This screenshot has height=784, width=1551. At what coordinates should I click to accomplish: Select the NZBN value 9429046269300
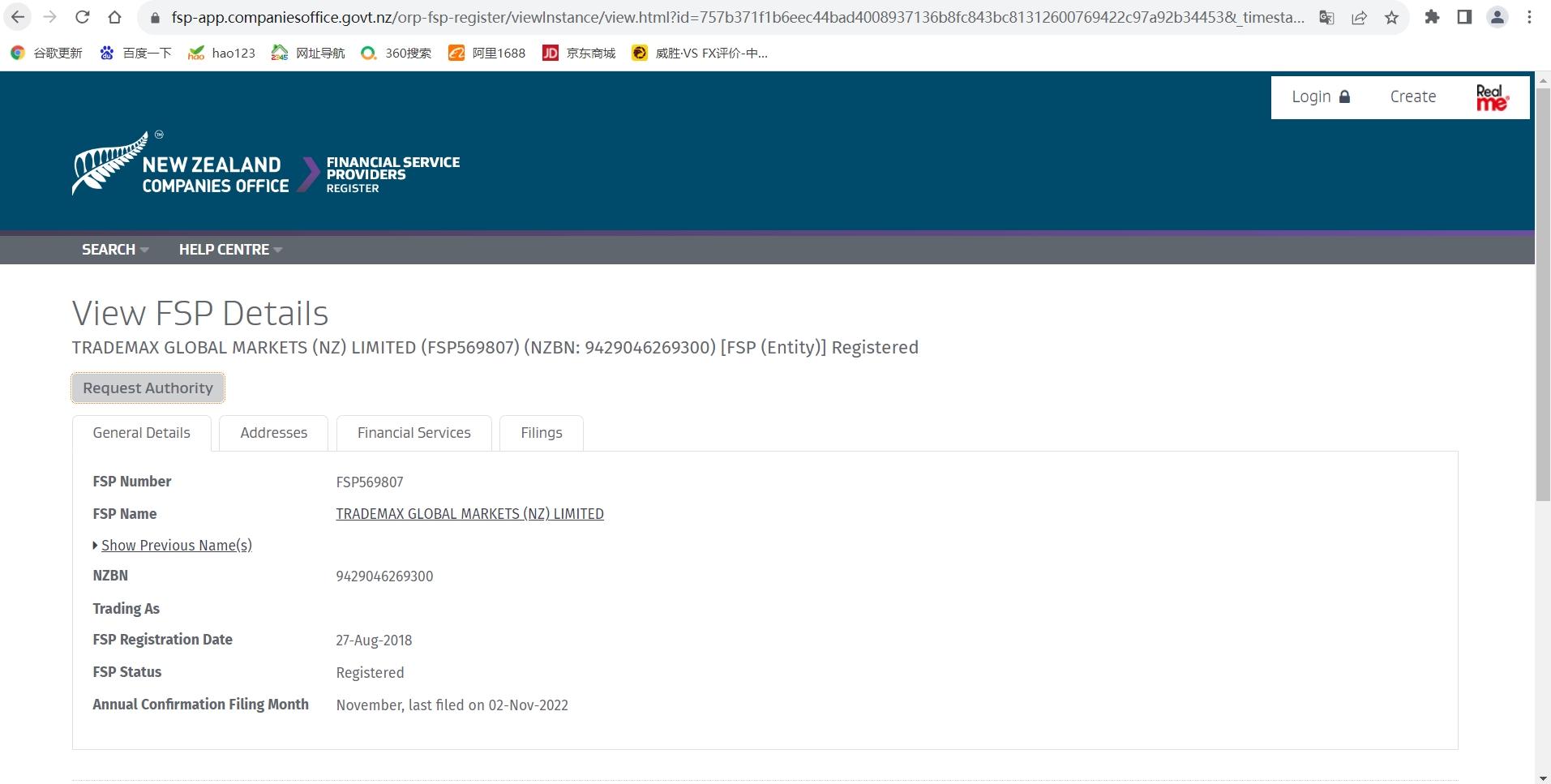point(384,576)
